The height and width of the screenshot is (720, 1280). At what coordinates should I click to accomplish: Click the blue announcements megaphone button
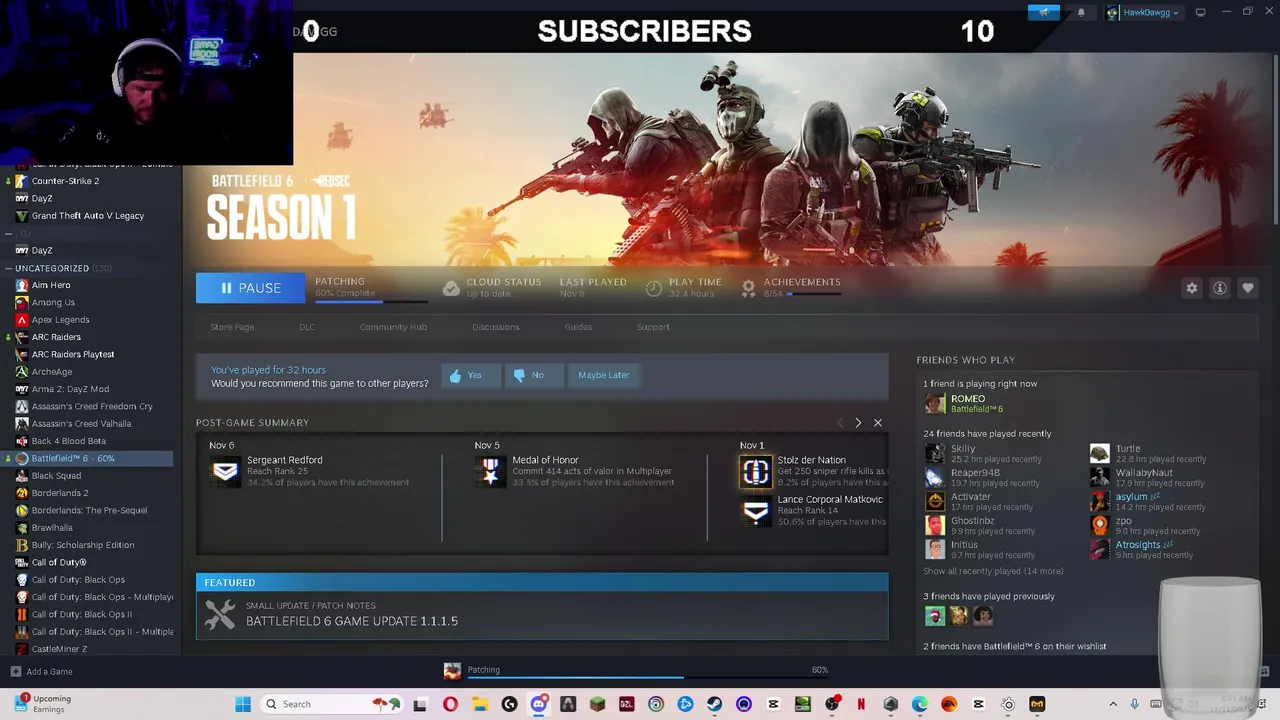(x=1044, y=12)
